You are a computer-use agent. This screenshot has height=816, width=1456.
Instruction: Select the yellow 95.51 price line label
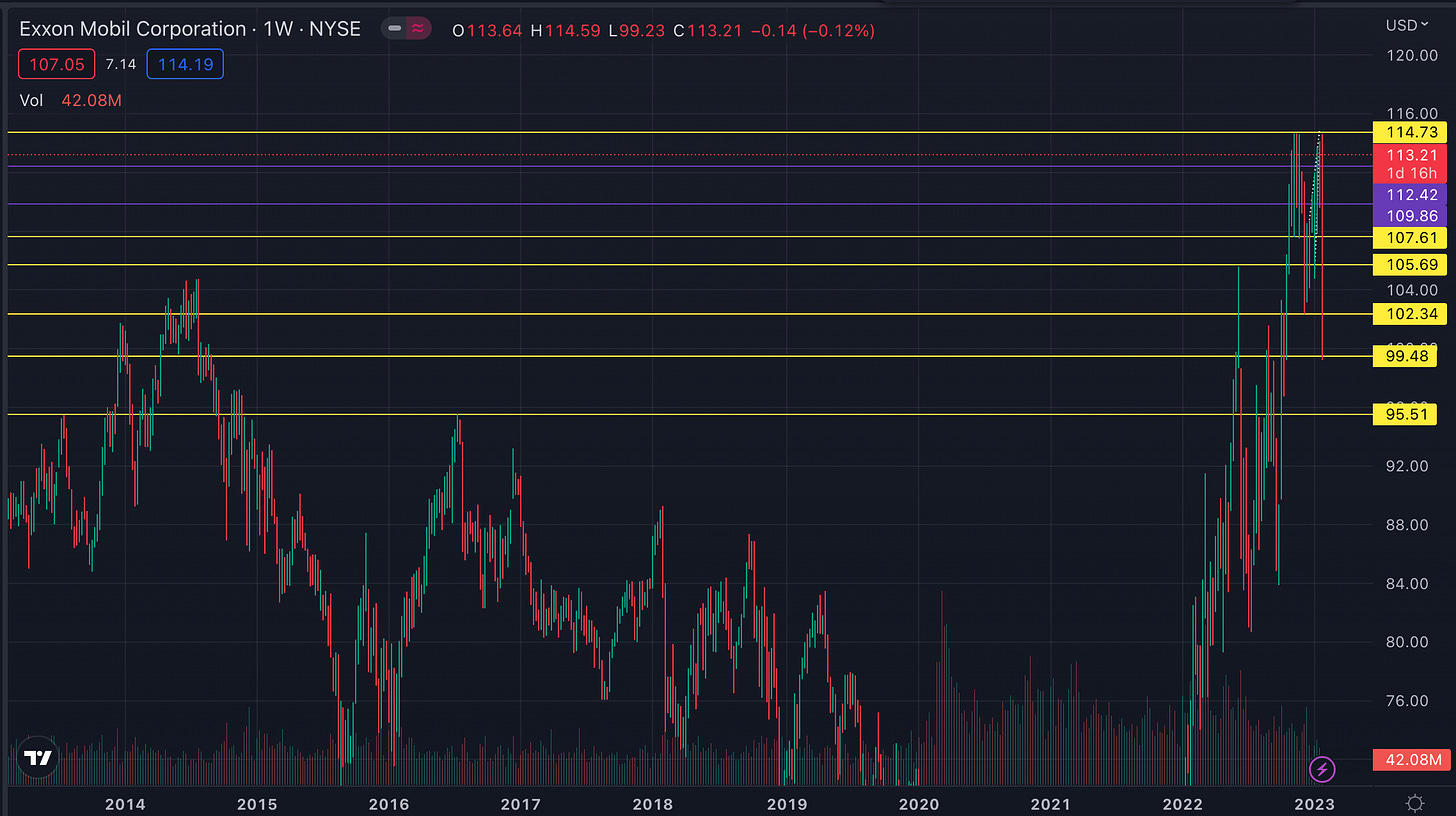1405,414
